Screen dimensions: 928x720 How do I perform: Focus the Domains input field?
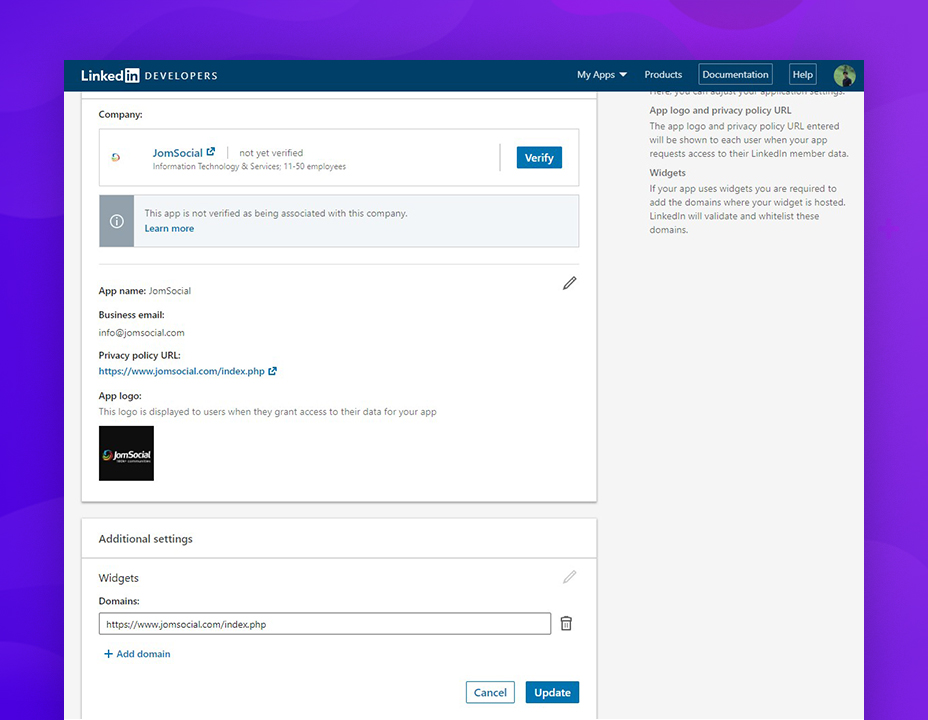(x=325, y=624)
